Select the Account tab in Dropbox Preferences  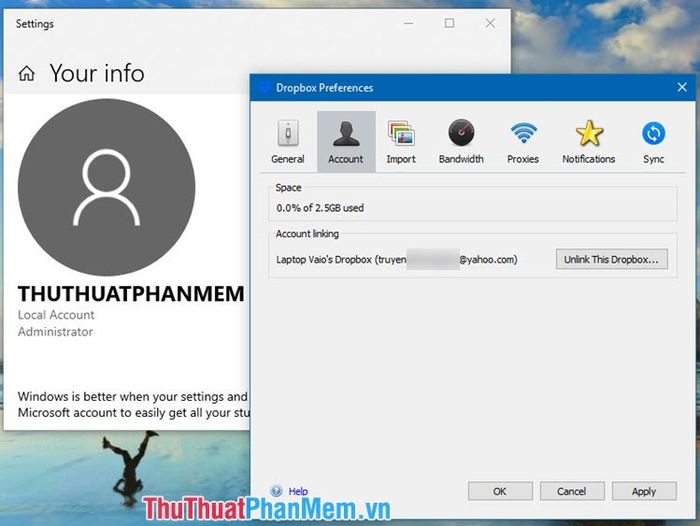(346, 142)
